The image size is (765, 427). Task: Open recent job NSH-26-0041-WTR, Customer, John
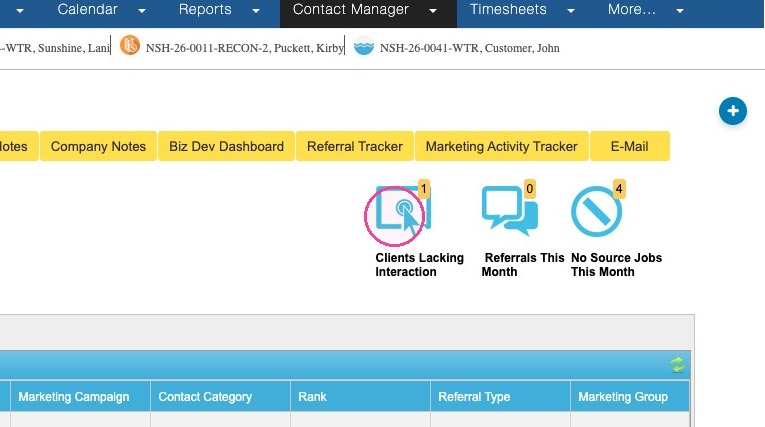point(469,48)
